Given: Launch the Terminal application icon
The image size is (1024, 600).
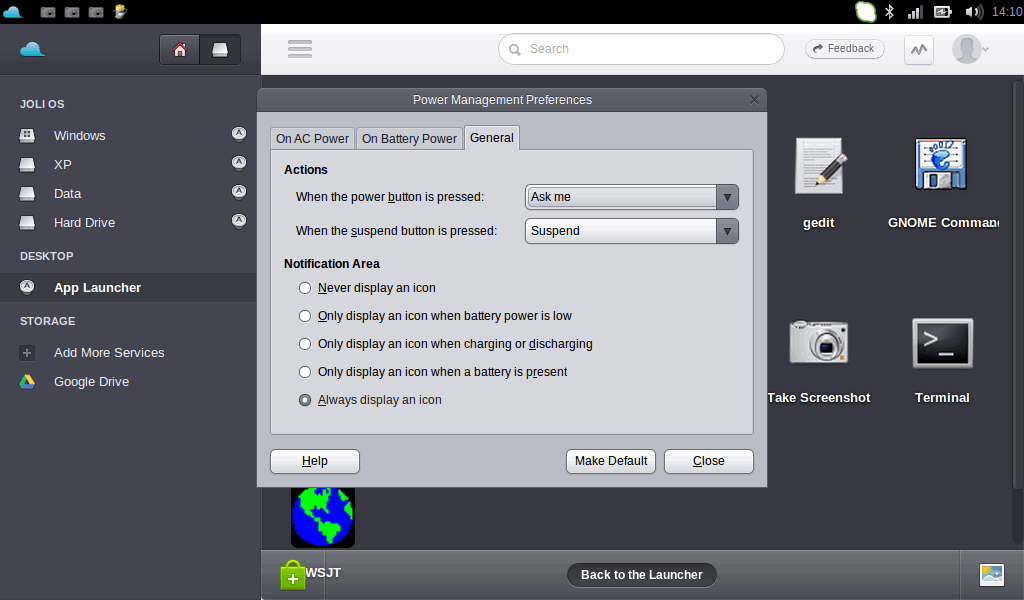Looking at the screenshot, I should tap(942, 343).
